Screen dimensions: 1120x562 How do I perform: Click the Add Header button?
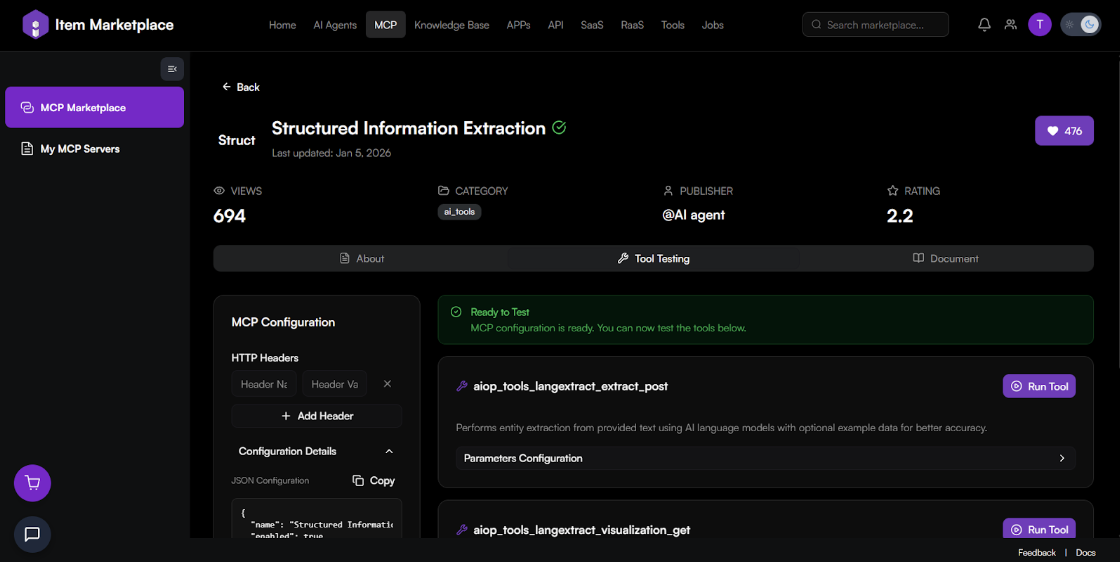point(317,416)
